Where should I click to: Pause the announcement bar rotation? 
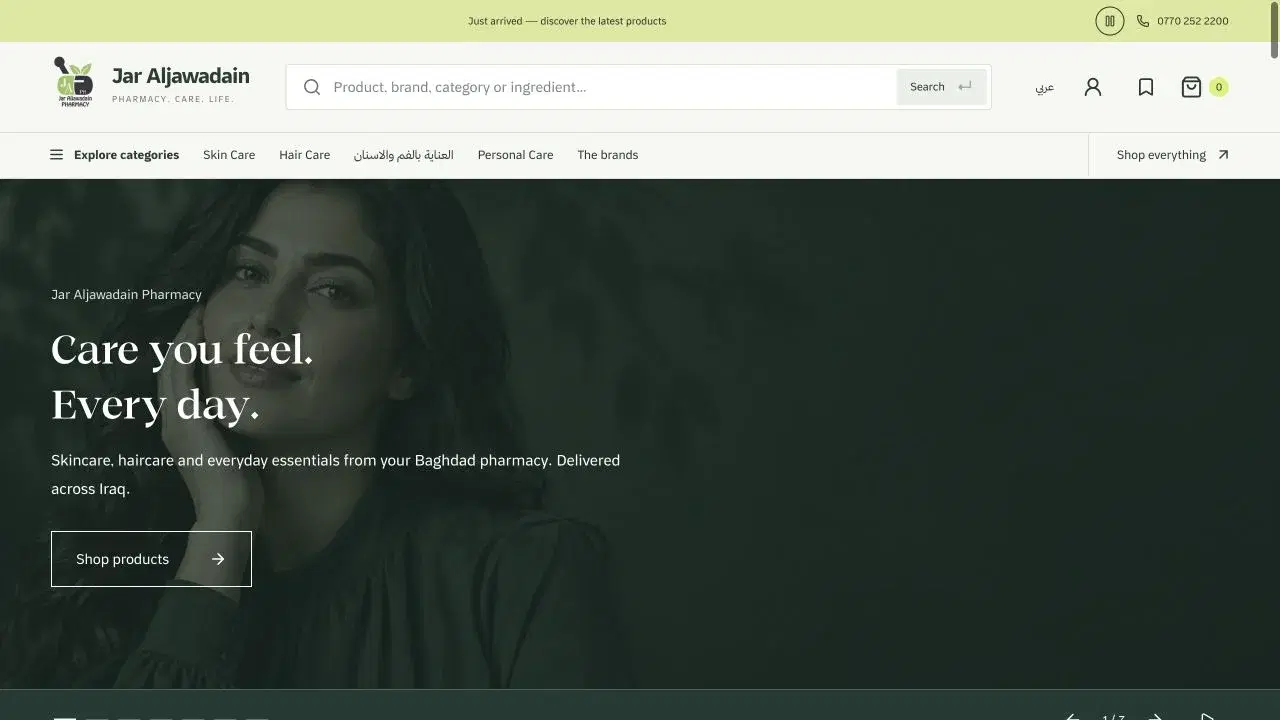pyautogui.click(x=1110, y=21)
